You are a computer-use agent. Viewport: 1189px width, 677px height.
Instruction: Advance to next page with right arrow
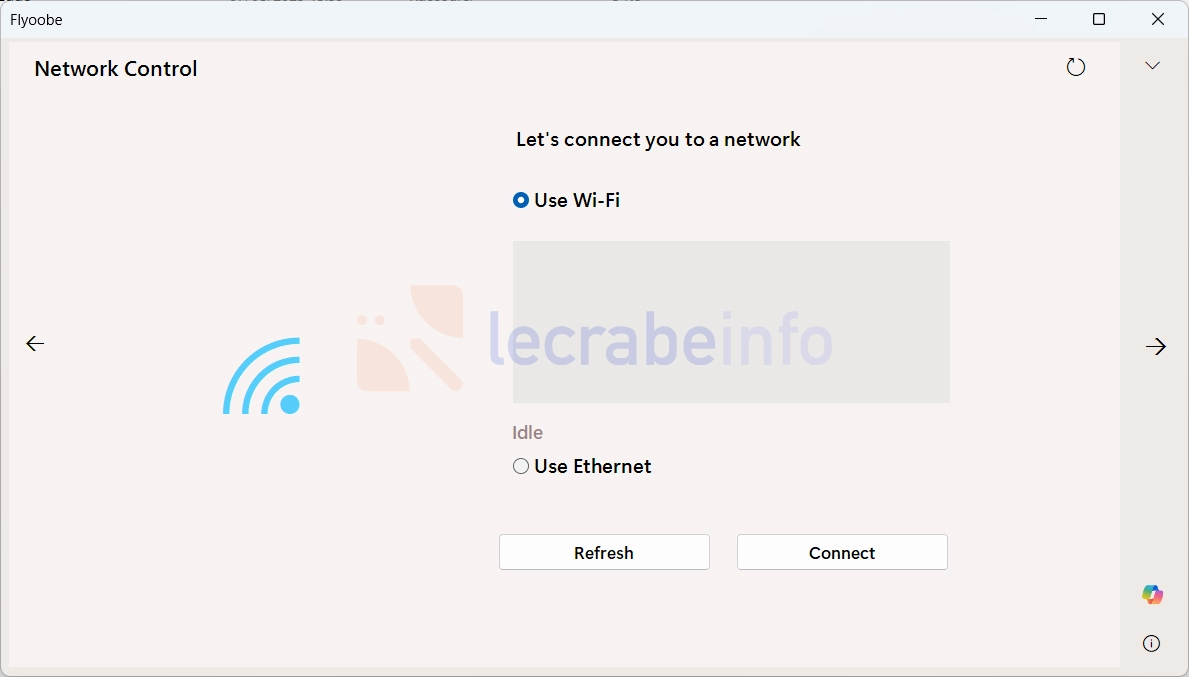1156,346
